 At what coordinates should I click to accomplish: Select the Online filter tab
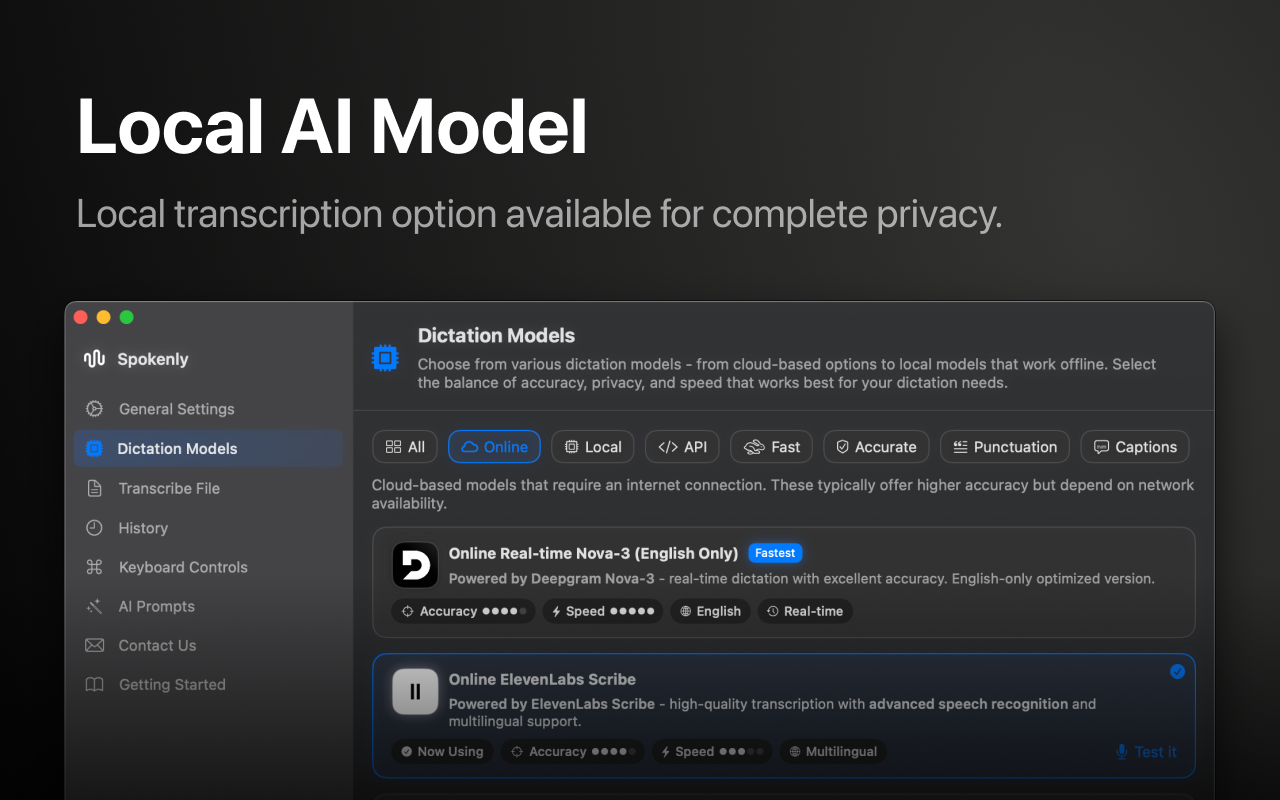click(x=494, y=447)
